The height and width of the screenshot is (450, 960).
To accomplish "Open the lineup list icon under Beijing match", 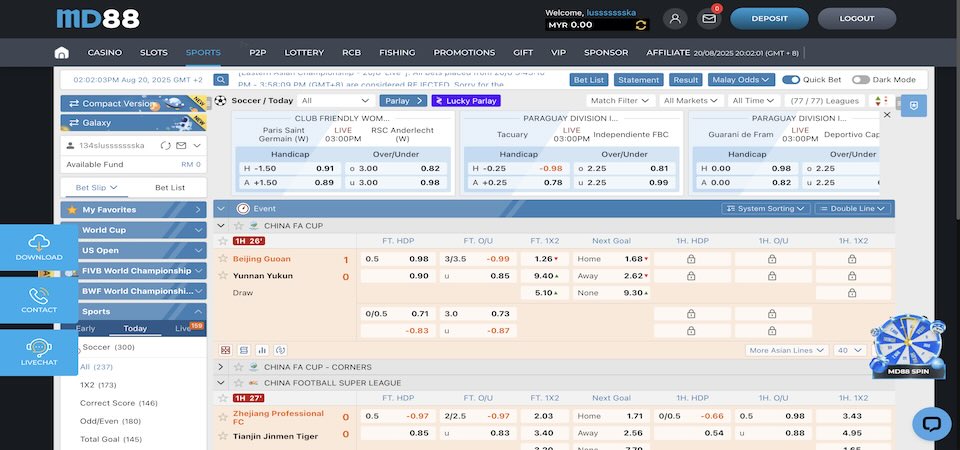I will [x=244, y=350].
